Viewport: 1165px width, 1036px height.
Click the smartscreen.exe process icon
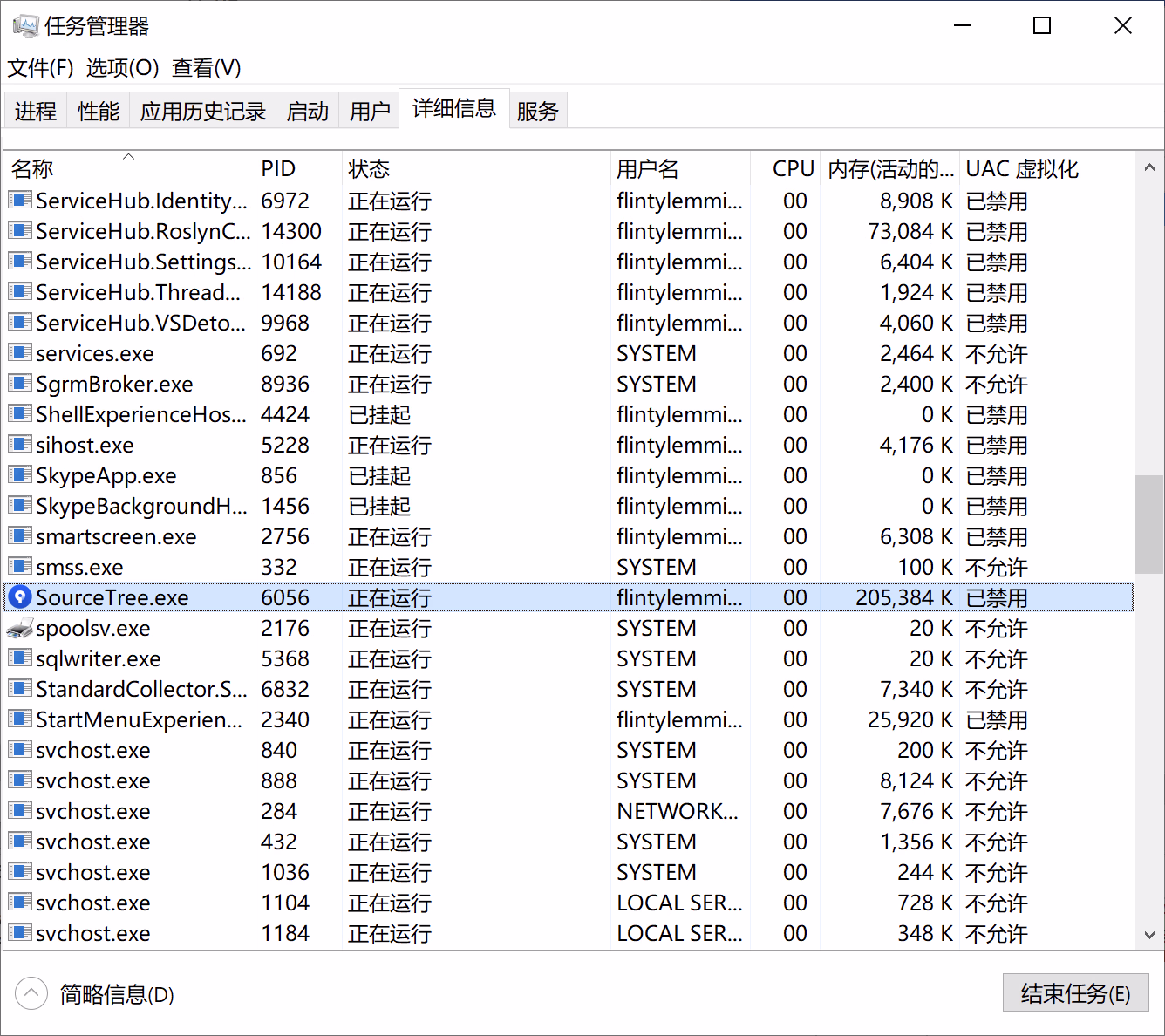[19, 536]
